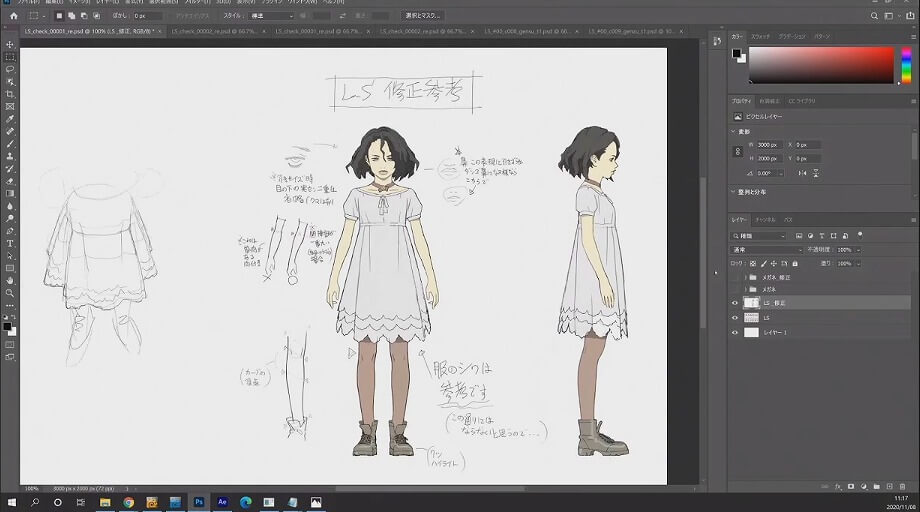This screenshot has width=920, height=512.
Task: Hide the LS layer
Action: 735,318
